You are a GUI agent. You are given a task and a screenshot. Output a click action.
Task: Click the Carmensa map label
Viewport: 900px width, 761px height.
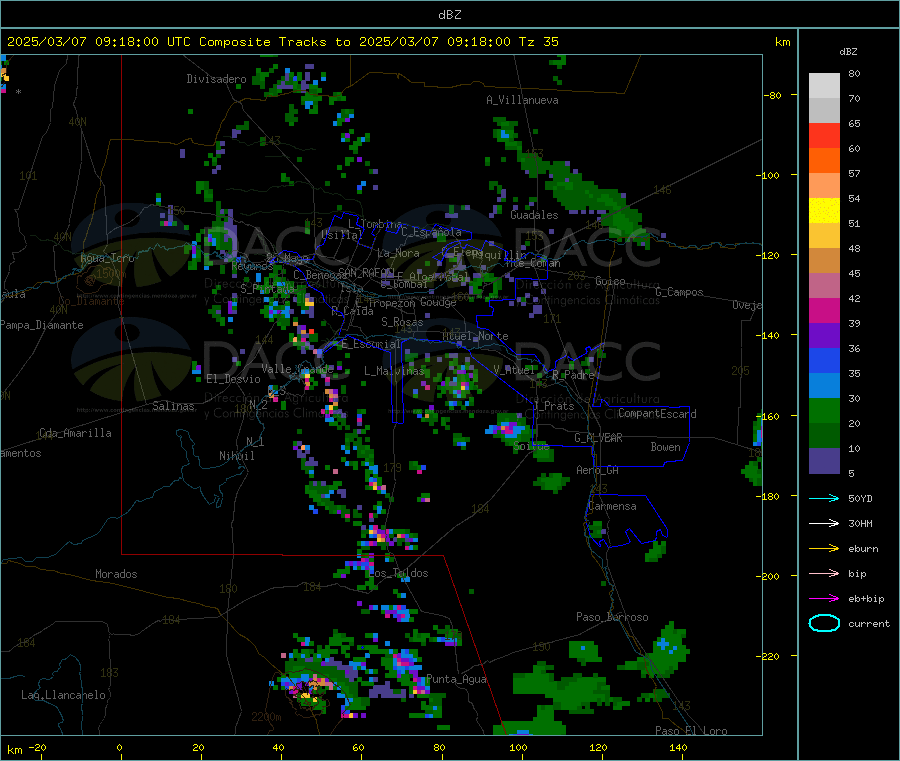(x=612, y=506)
